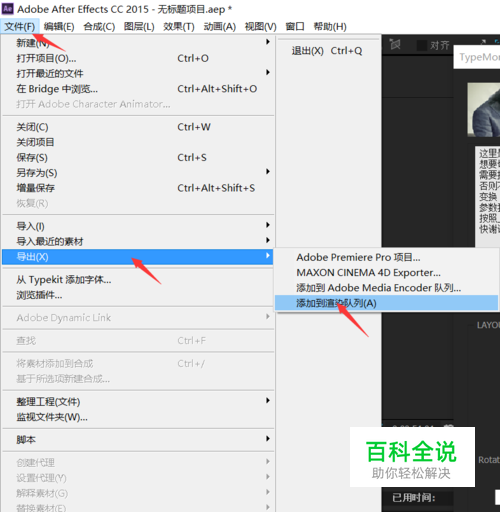Choose 在 Bridge 中浏览... entry

click(138, 89)
